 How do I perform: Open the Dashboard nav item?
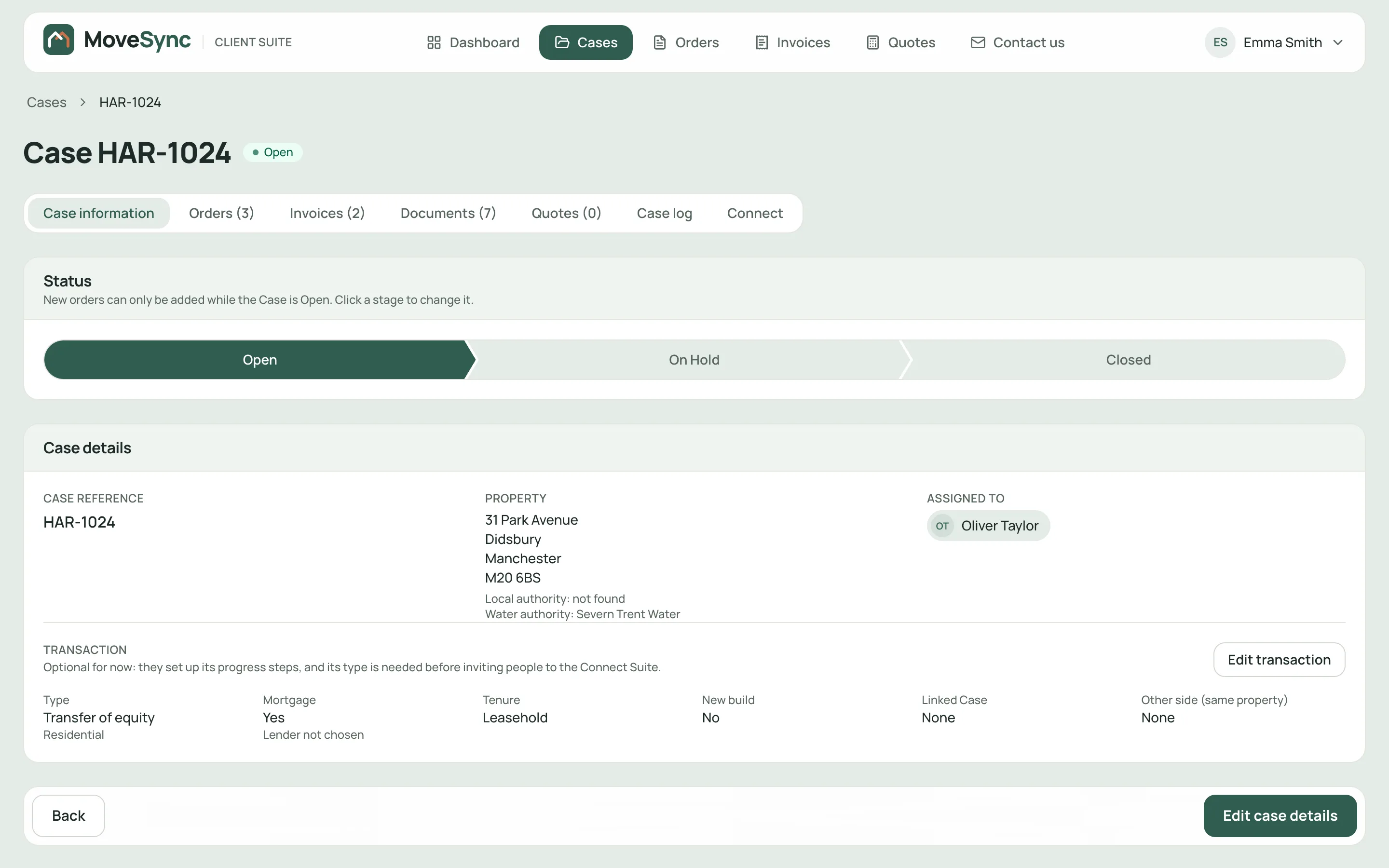473,42
